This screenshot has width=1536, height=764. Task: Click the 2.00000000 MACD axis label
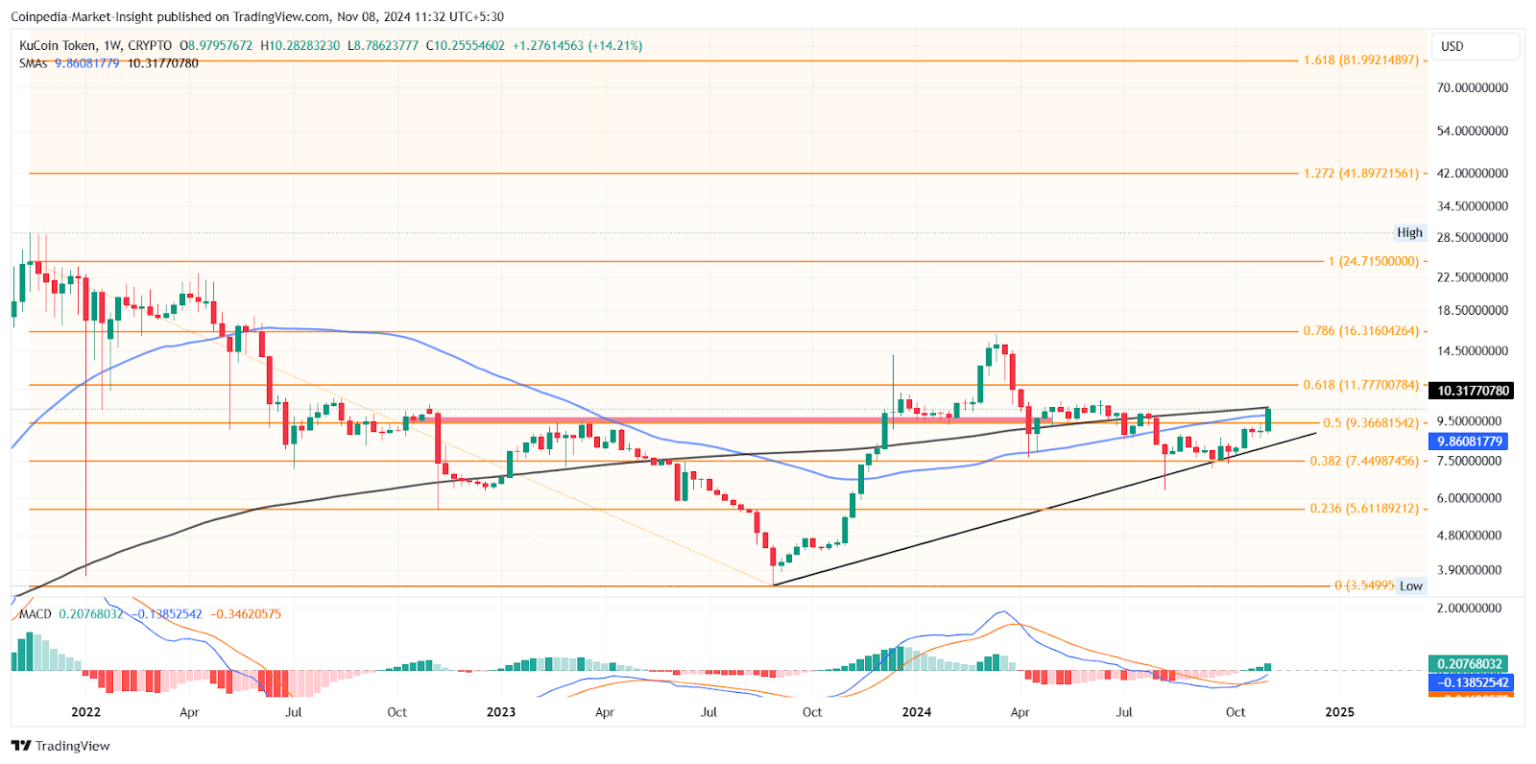pyautogui.click(x=1469, y=608)
